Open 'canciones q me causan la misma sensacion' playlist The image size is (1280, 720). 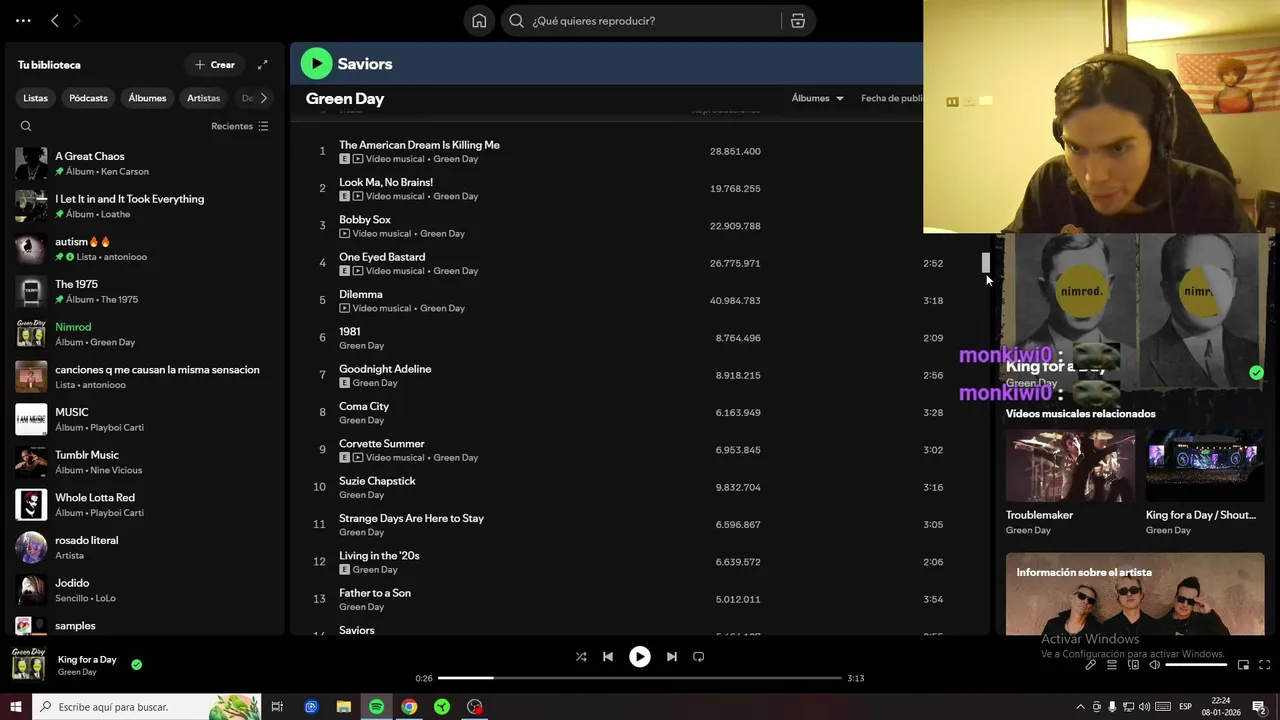tap(143, 377)
